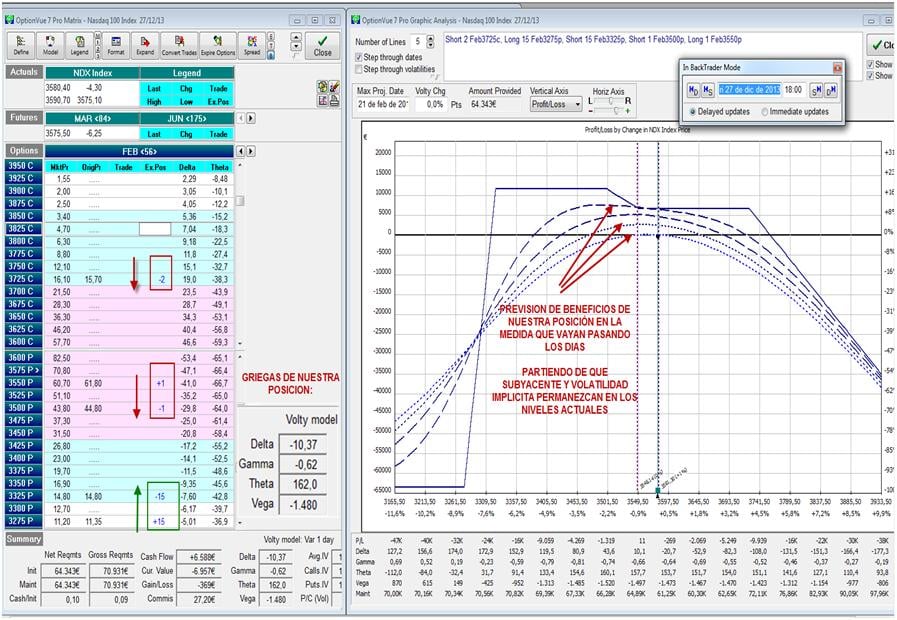
Task: Click the Expand toolbar icon
Action: 146,45
